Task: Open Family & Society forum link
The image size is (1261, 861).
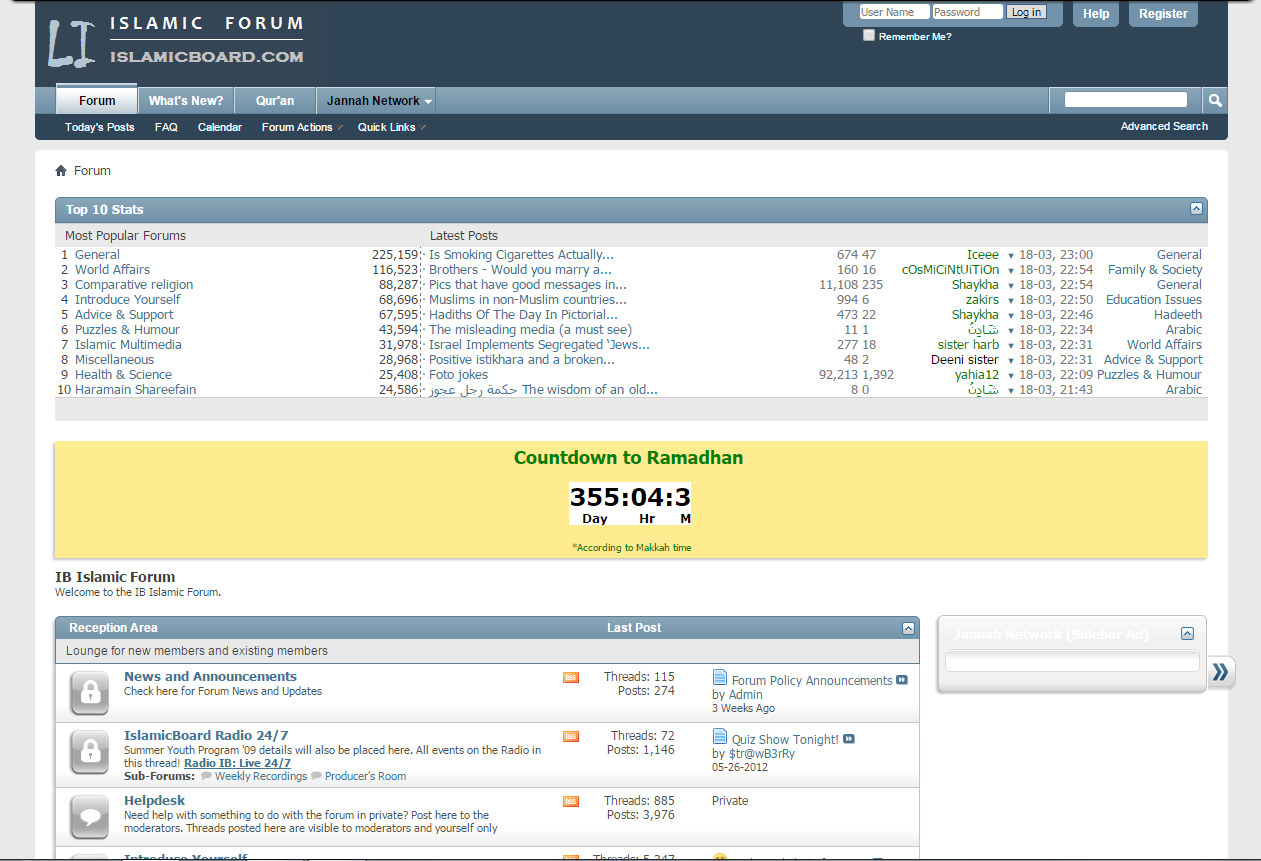Action: (1155, 270)
